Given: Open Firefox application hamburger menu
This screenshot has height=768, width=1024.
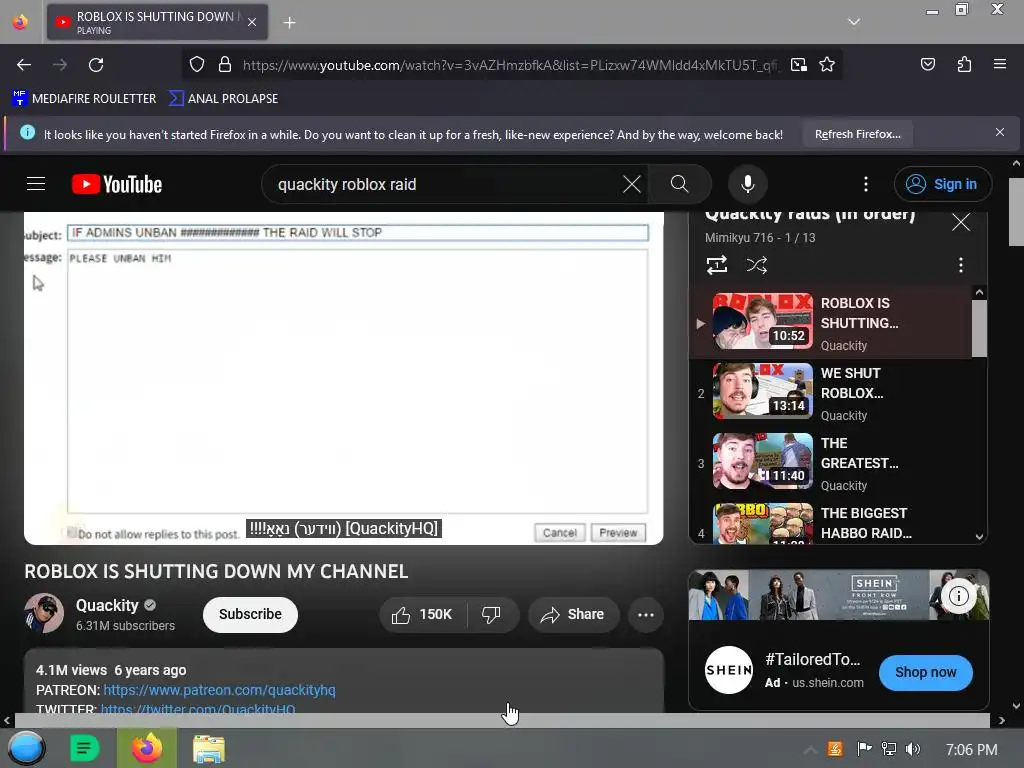Looking at the screenshot, I should [999, 64].
